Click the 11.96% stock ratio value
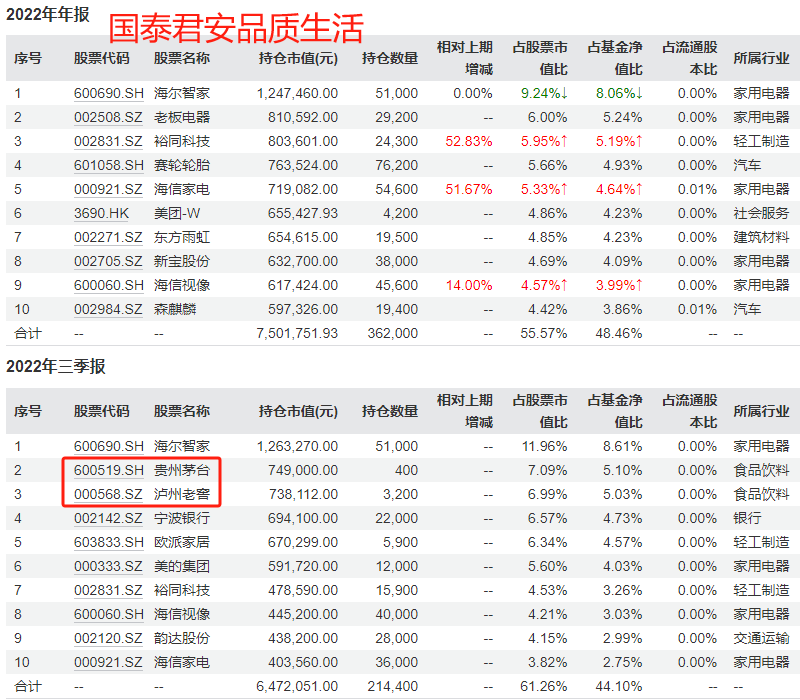This screenshot has height=700, width=800. point(544,446)
